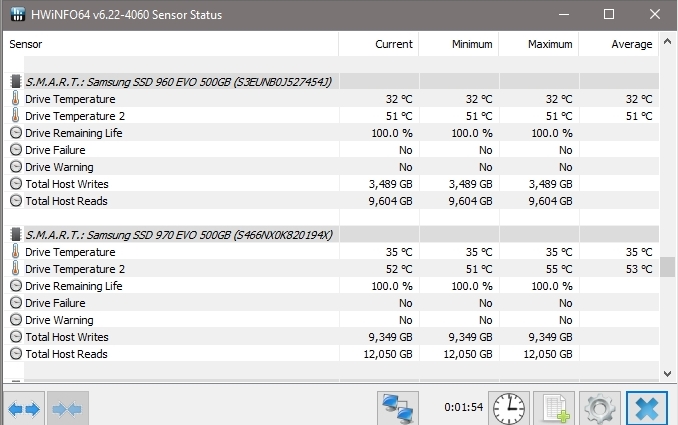Click the Minimum column header
Viewport: 678px width, 425px height.
point(459,44)
